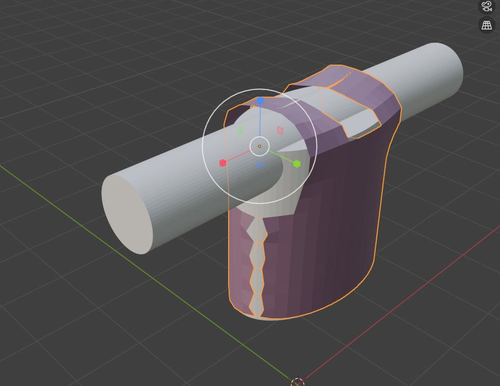This screenshot has width=500, height=386.
Task: Select the red square plane handle
Action: point(280,130)
